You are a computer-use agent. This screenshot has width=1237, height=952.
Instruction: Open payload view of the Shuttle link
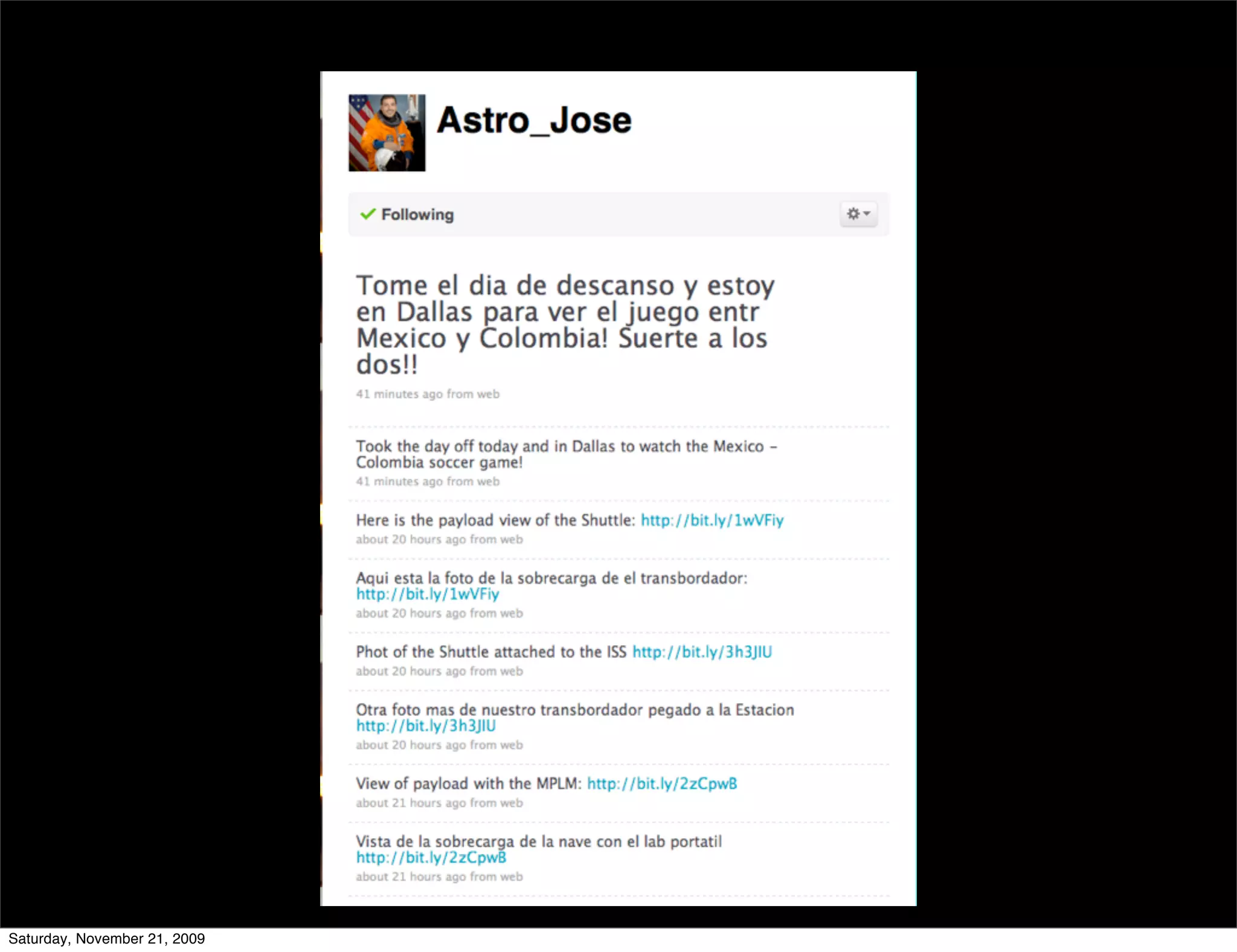[712, 520]
